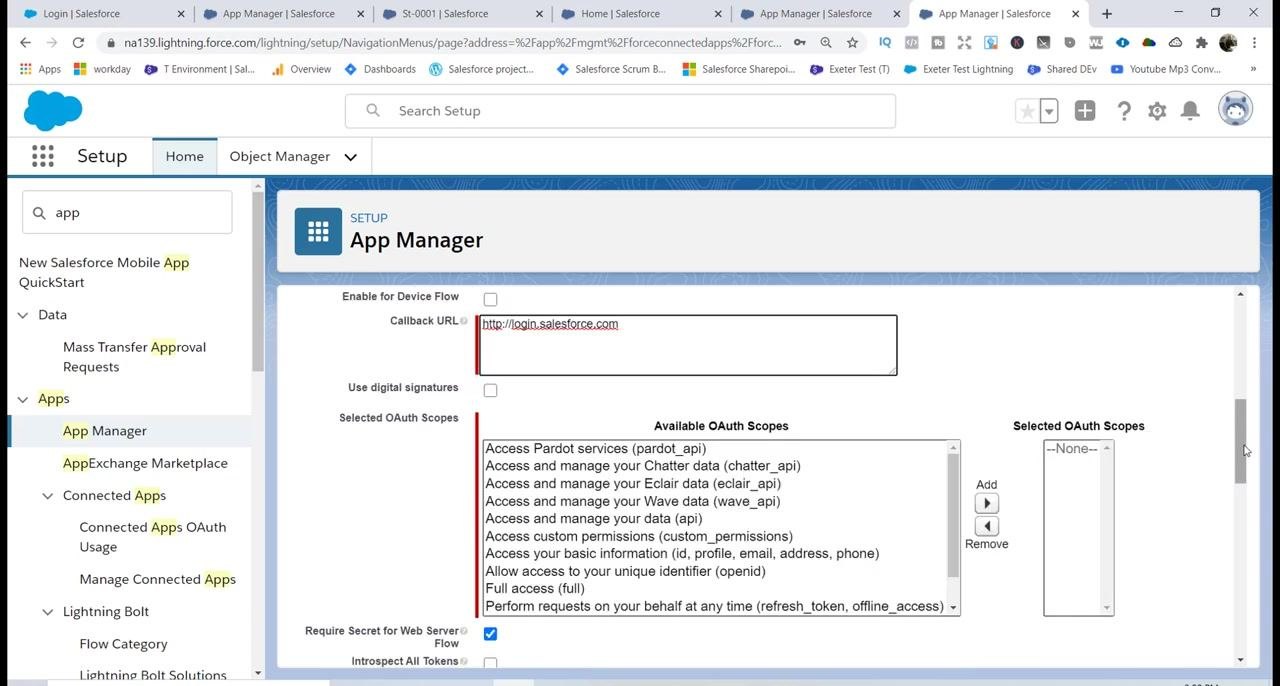1280x686 pixels.
Task: Click the IQ browser extension icon
Action: [x=885, y=43]
